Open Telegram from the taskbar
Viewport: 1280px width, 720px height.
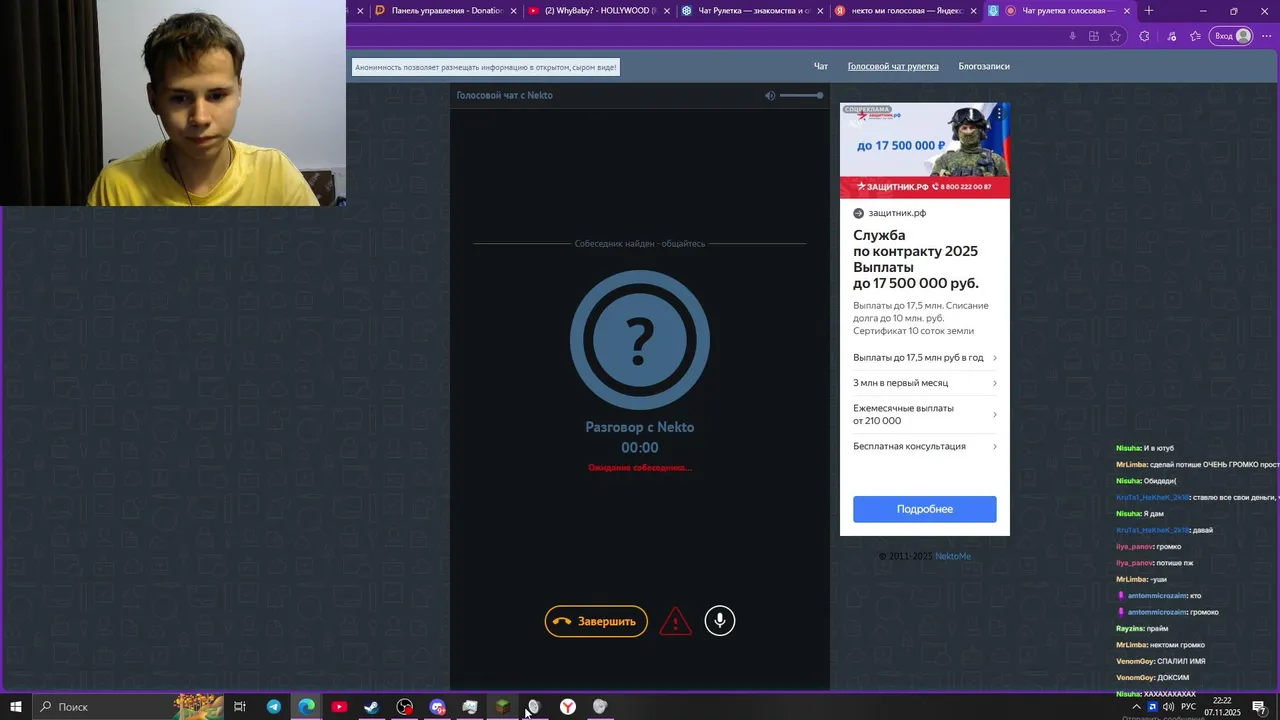(273, 707)
